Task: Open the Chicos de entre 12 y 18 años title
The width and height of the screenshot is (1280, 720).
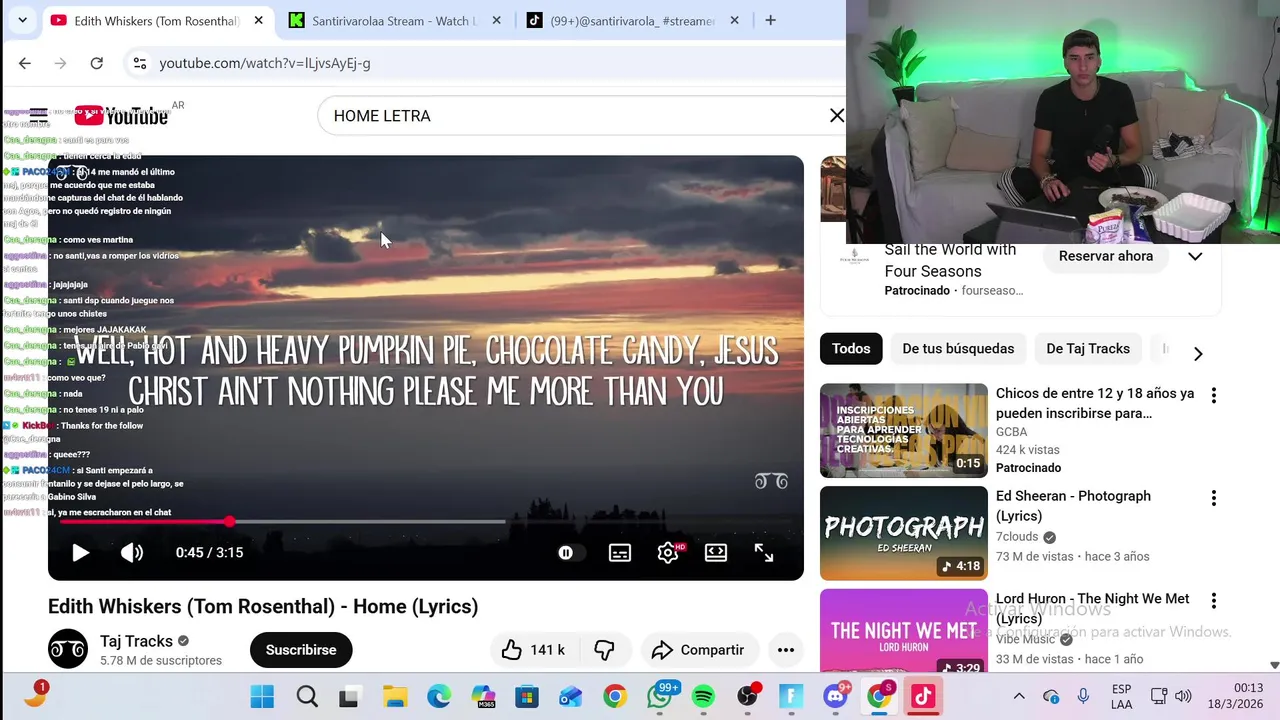Action: [1095, 403]
